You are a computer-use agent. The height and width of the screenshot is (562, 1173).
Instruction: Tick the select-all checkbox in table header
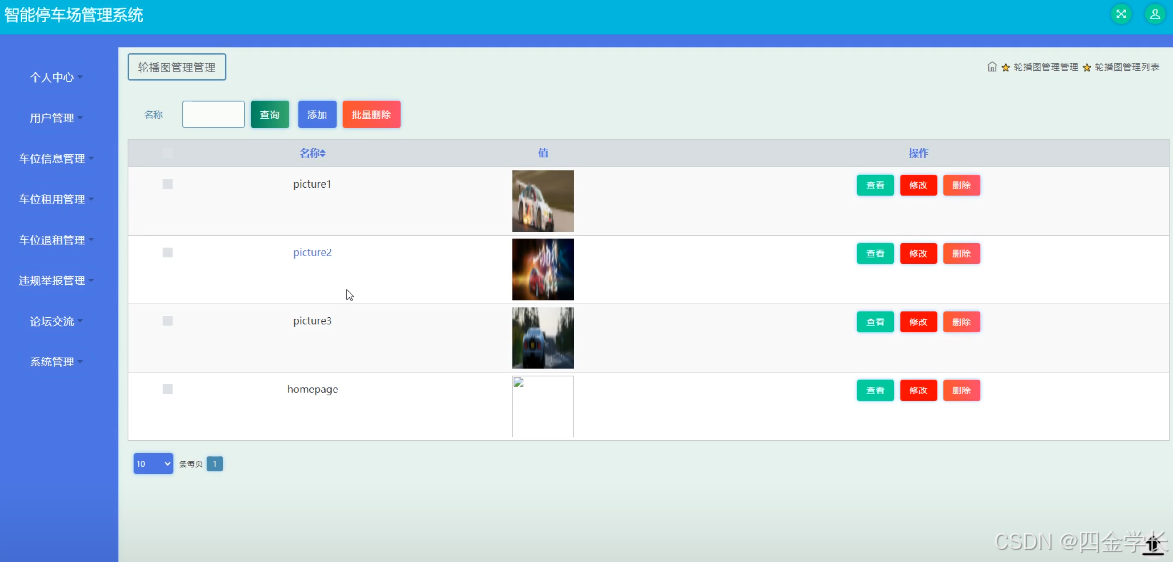(x=168, y=153)
